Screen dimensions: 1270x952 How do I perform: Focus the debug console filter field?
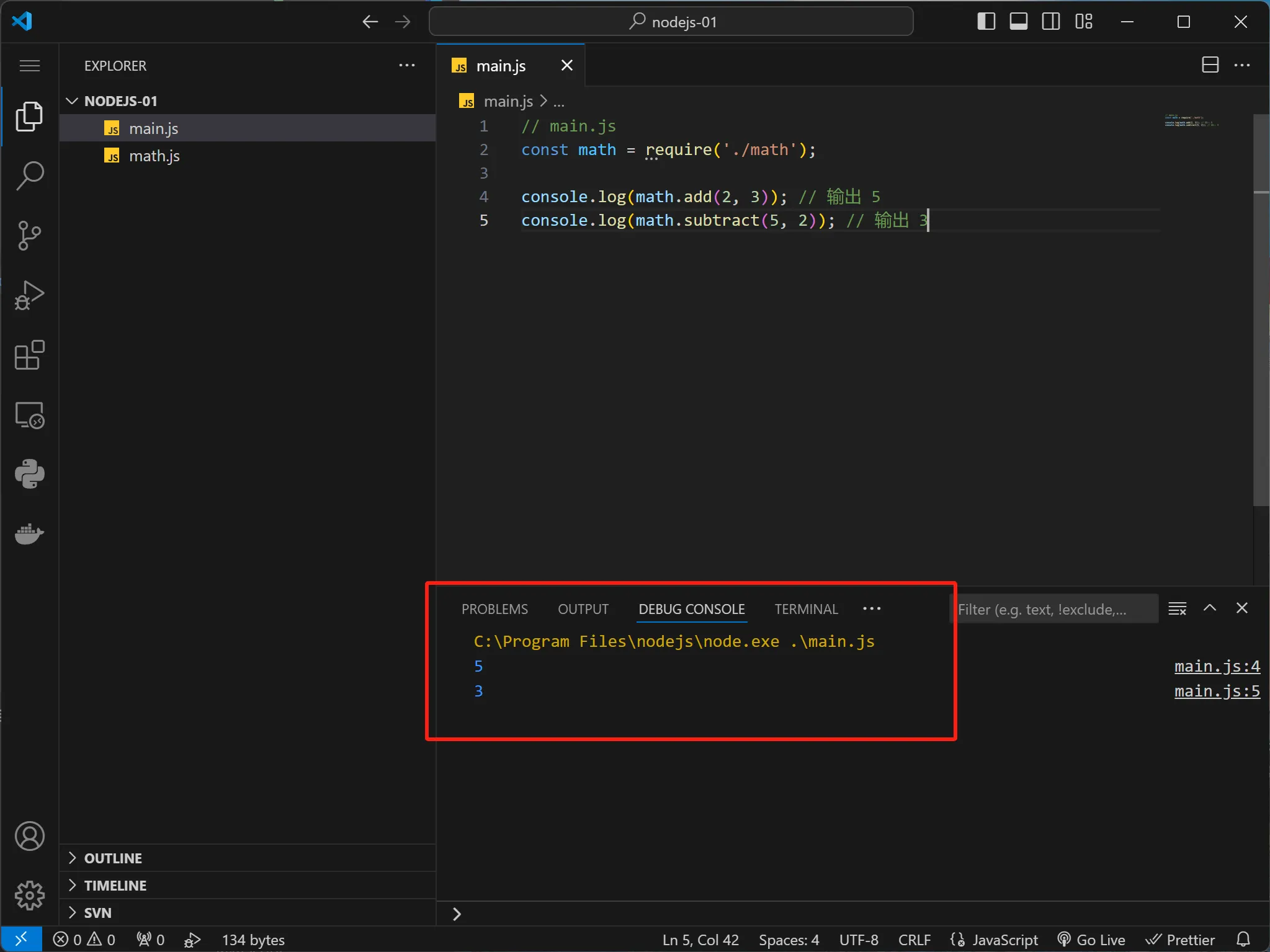(1053, 609)
